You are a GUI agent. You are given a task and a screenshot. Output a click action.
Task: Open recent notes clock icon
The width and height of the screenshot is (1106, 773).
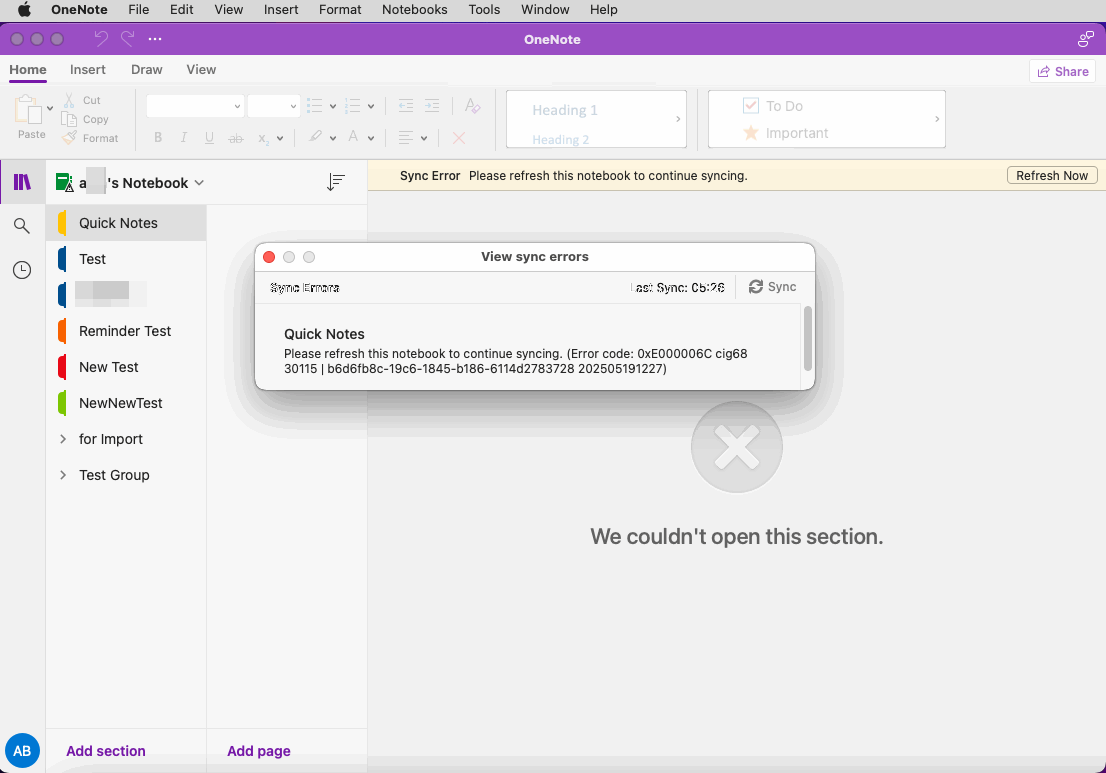click(22, 270)
